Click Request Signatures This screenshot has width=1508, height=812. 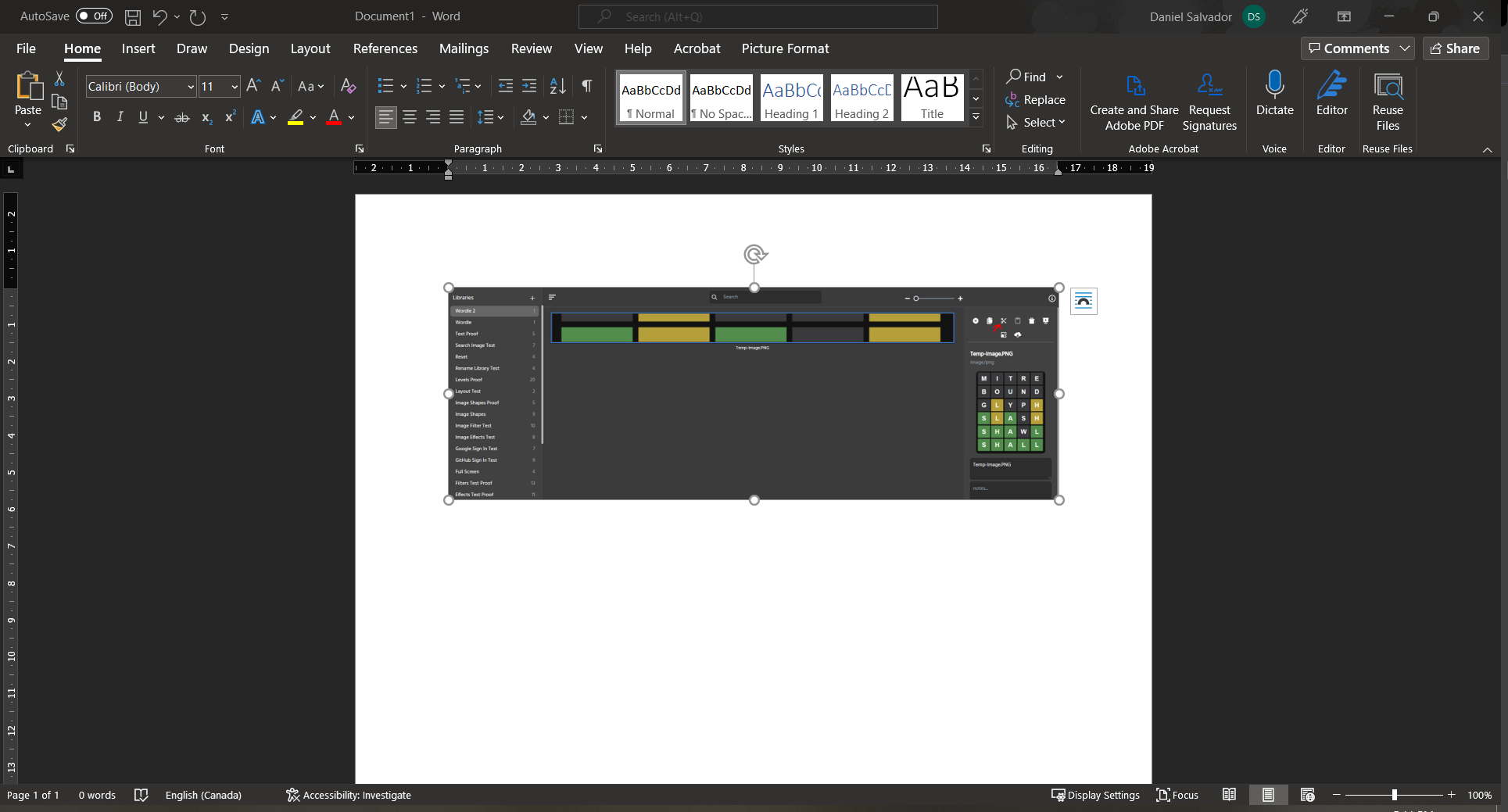click(1209, 102)
